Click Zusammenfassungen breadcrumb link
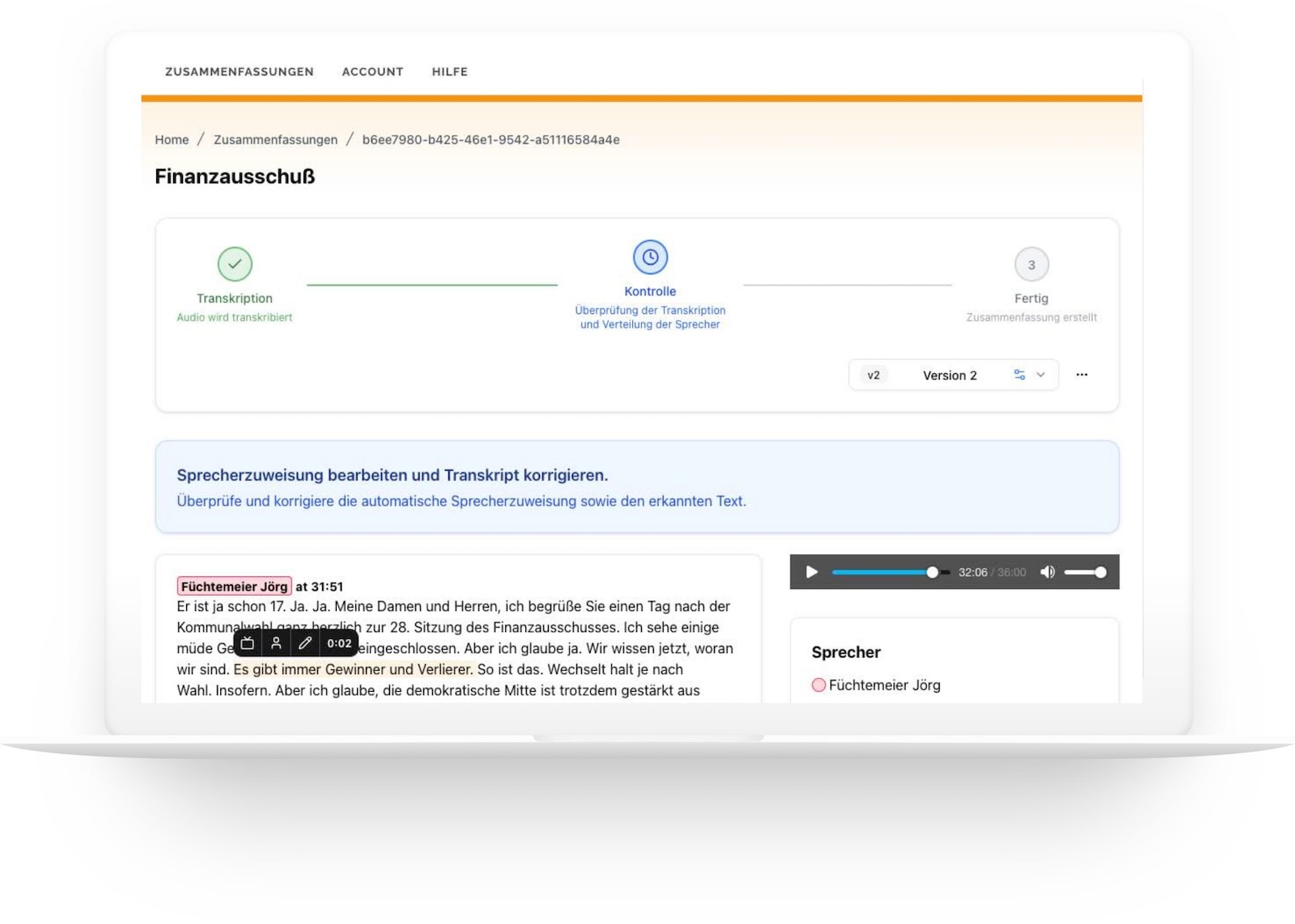The height and width of the screenshot is (924, 1295). (275, 139)
